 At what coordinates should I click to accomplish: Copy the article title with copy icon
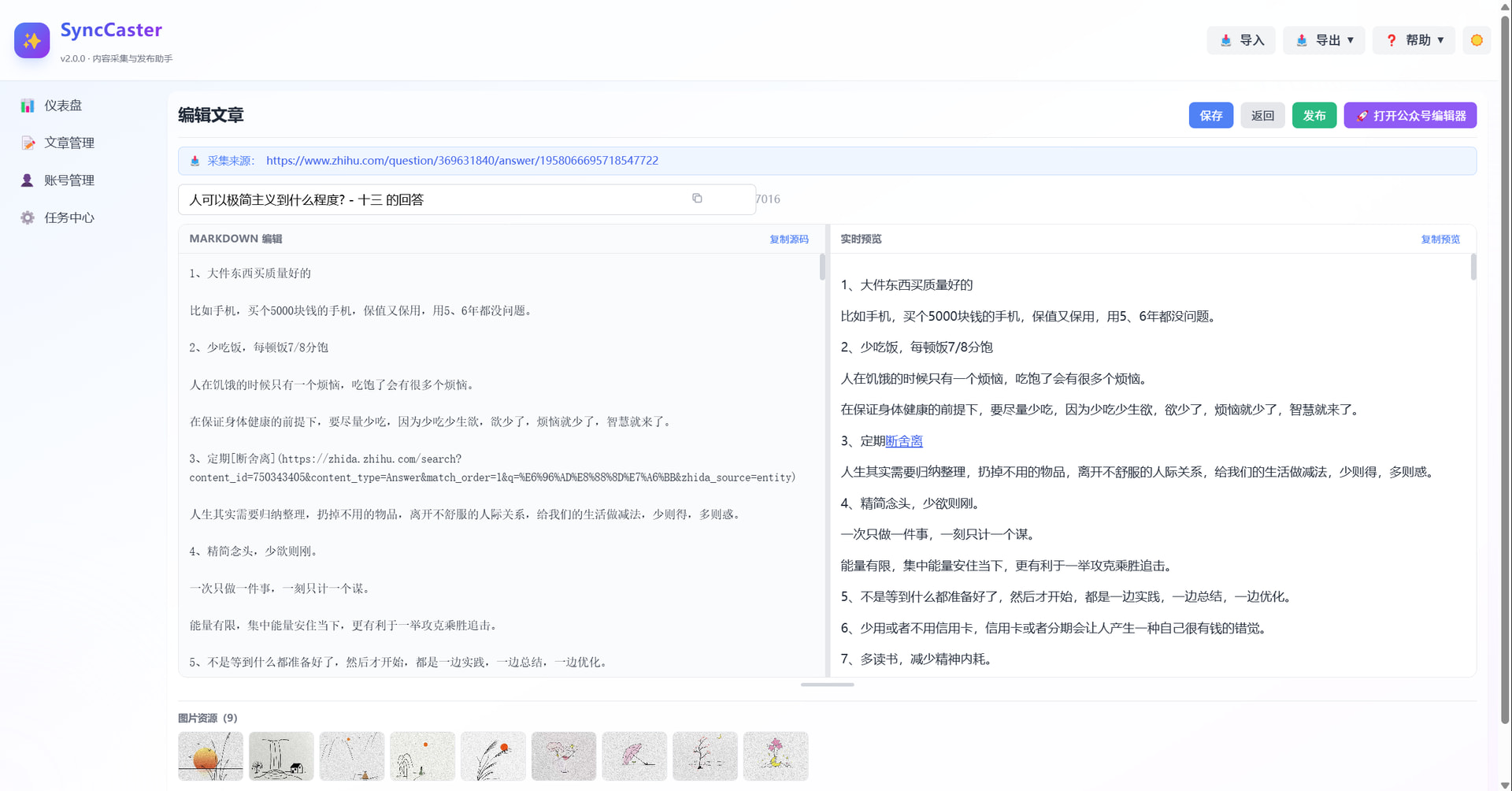697,199
